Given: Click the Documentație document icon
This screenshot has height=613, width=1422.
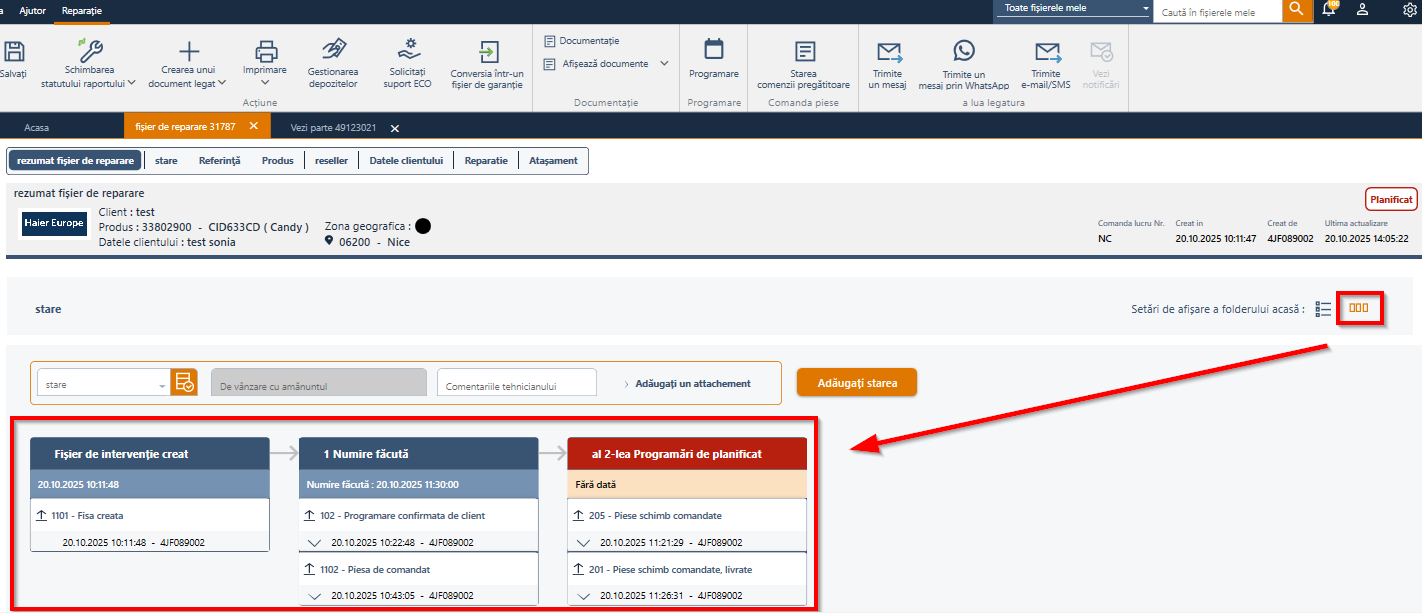Looking at the screenshot, I should coord(549,41).
